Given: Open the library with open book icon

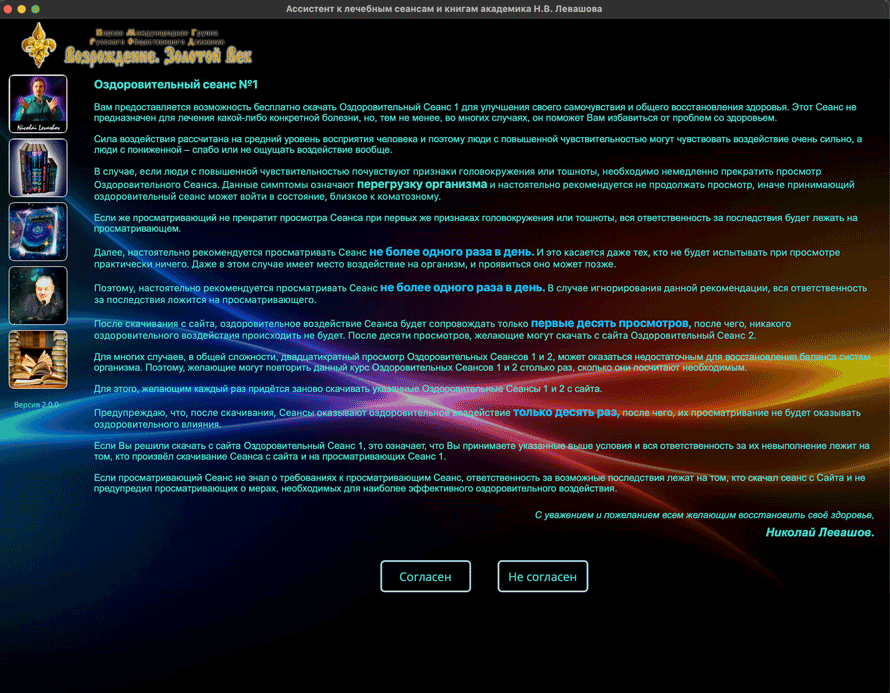Looking at the screenshot, I should click(x=38, y=359).
